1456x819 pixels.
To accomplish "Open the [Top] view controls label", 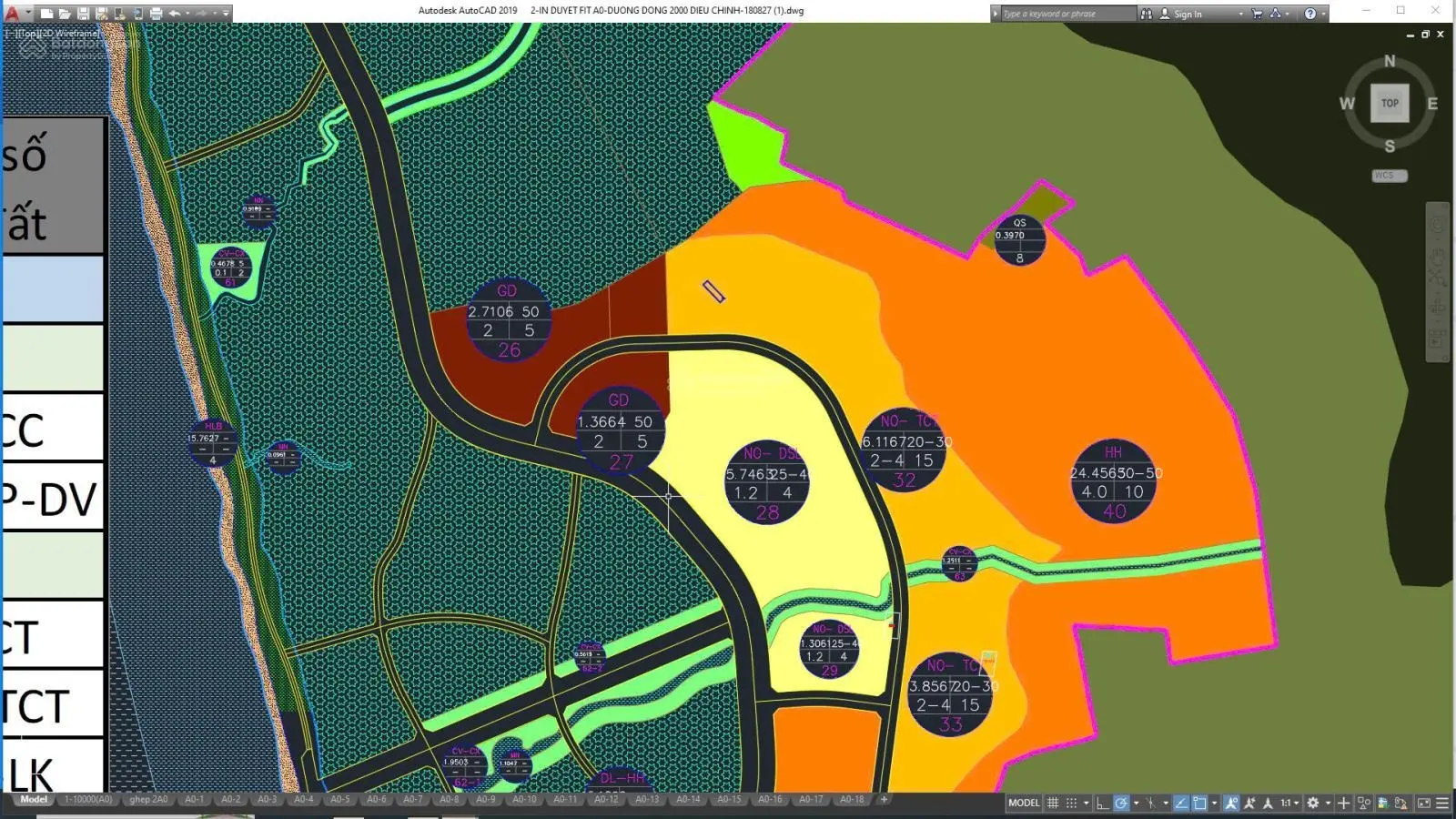I will pos(30,33).
